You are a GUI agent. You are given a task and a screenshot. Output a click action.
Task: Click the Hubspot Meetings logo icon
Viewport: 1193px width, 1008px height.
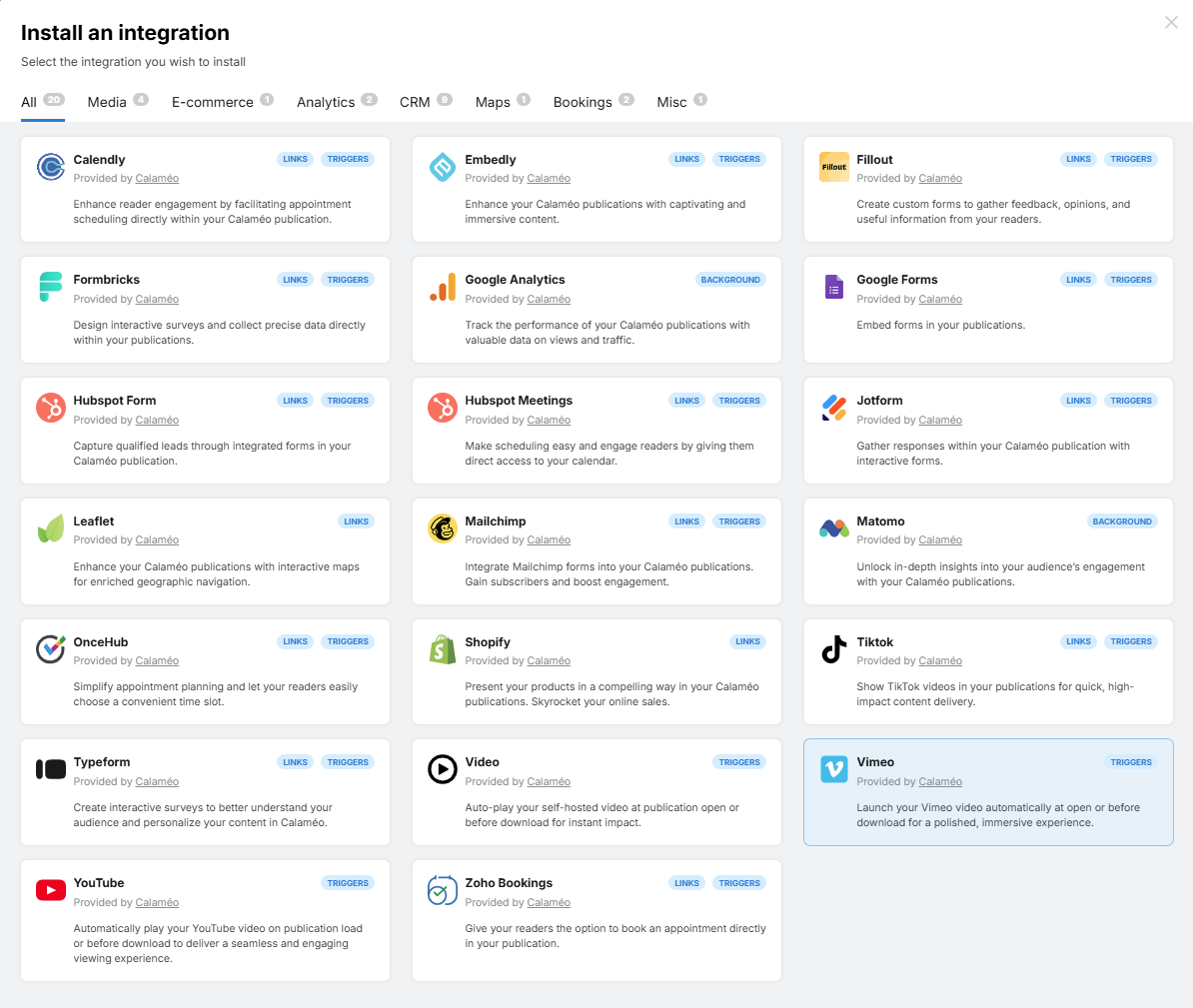click(442, 408)
